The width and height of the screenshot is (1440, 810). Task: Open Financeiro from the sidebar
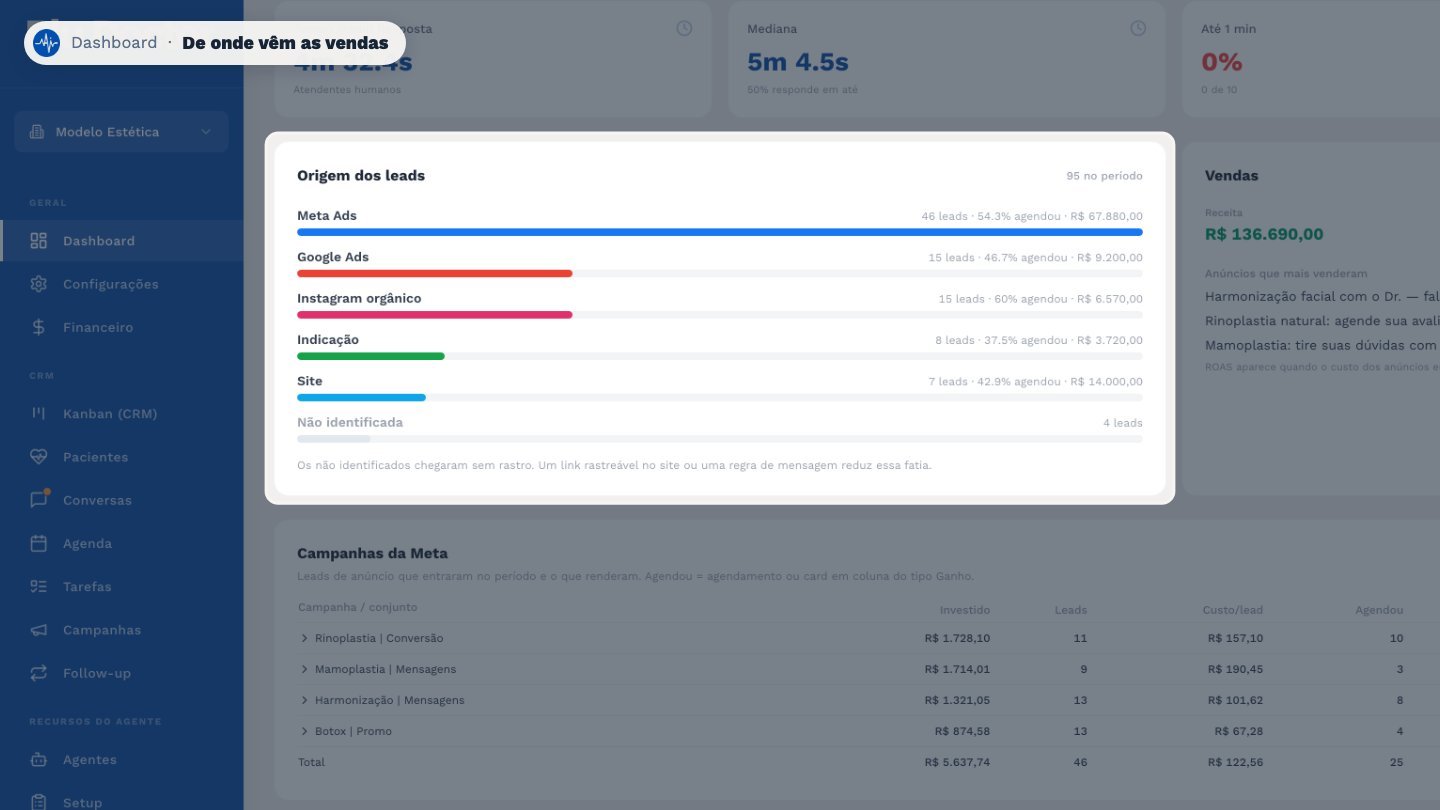121,327
